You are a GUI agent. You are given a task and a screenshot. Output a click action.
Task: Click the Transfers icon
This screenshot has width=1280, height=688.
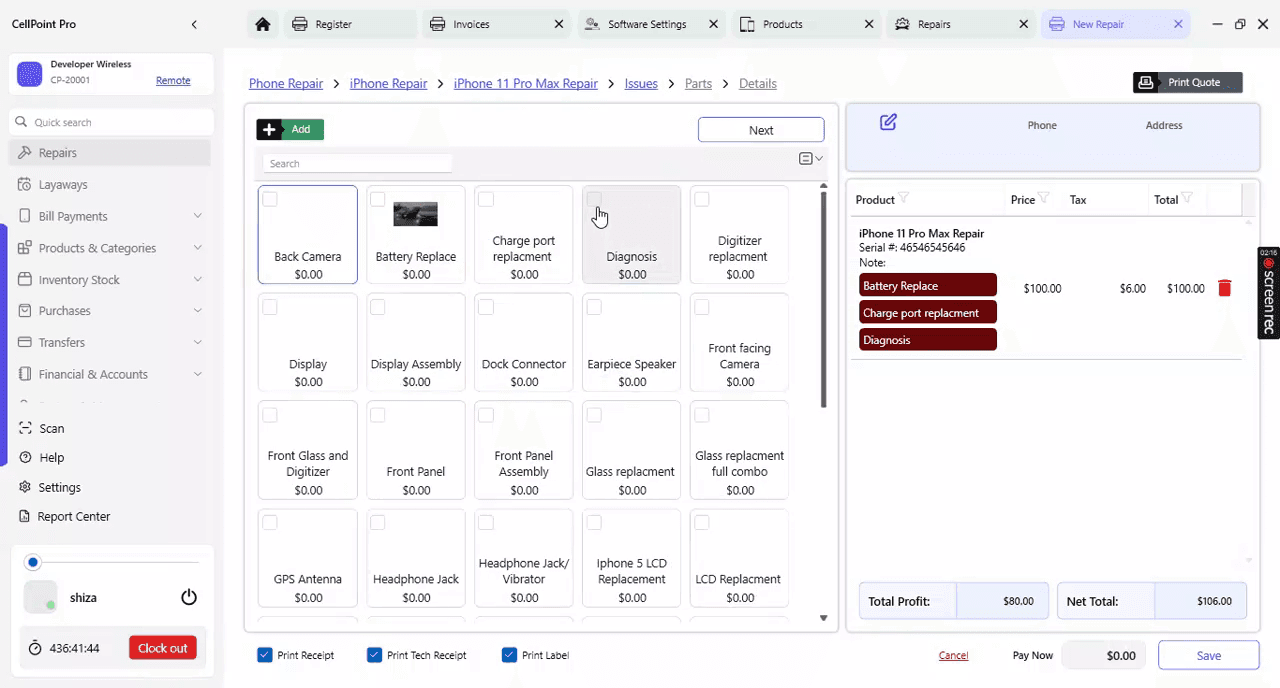point(25,342)
